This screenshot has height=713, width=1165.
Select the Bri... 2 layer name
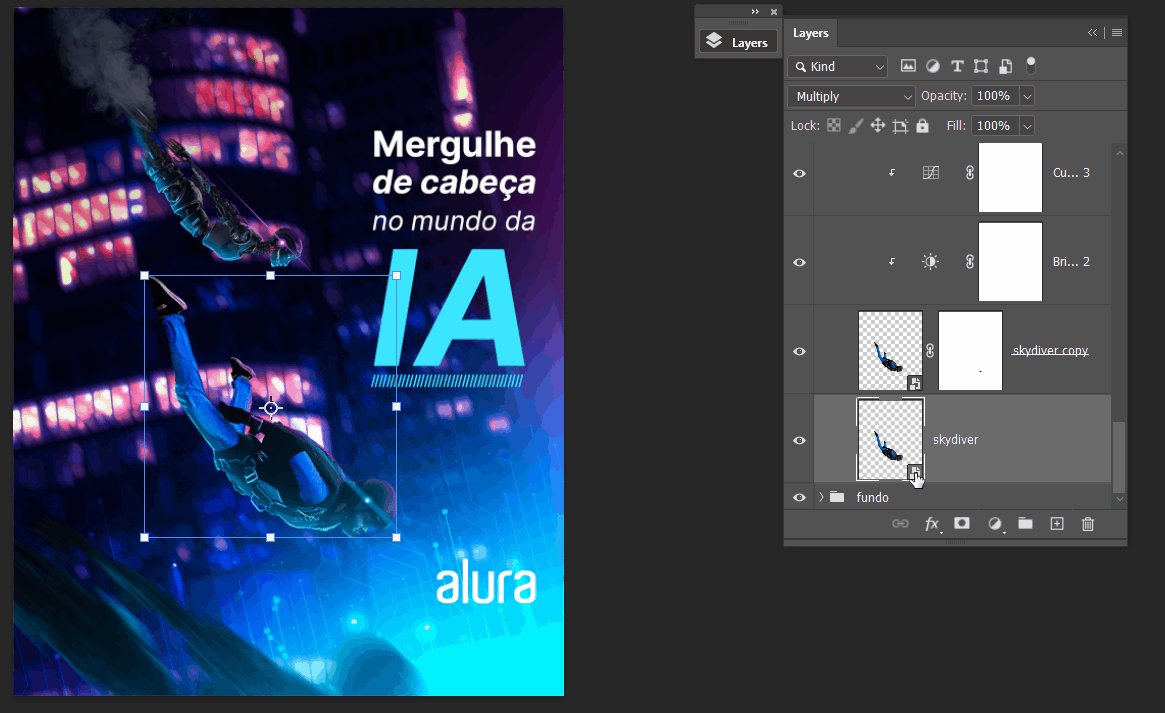[x=1071, y=261]
